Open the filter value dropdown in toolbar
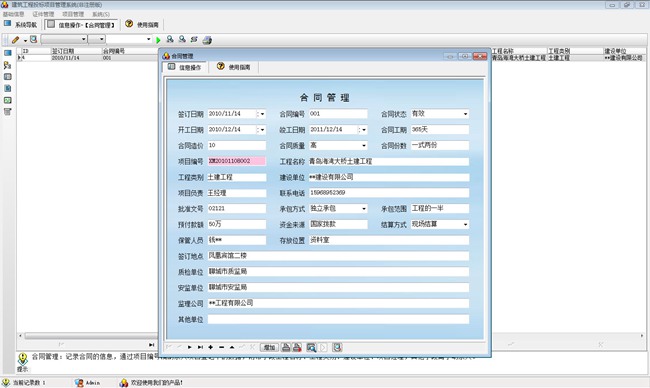This screenshot has width=650, height=388. point(148,39)
